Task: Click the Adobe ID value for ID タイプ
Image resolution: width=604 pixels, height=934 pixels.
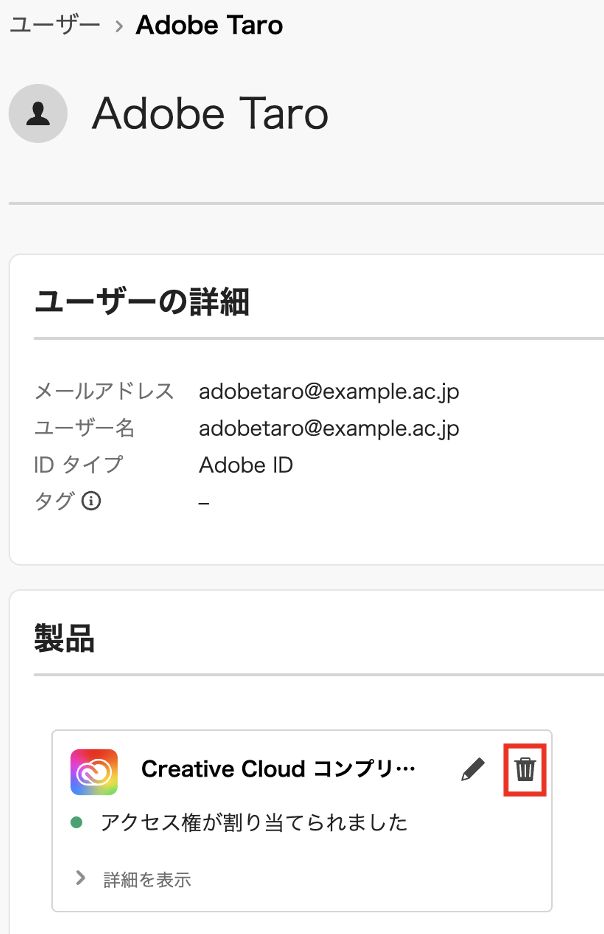Action: tap(246, 465)
